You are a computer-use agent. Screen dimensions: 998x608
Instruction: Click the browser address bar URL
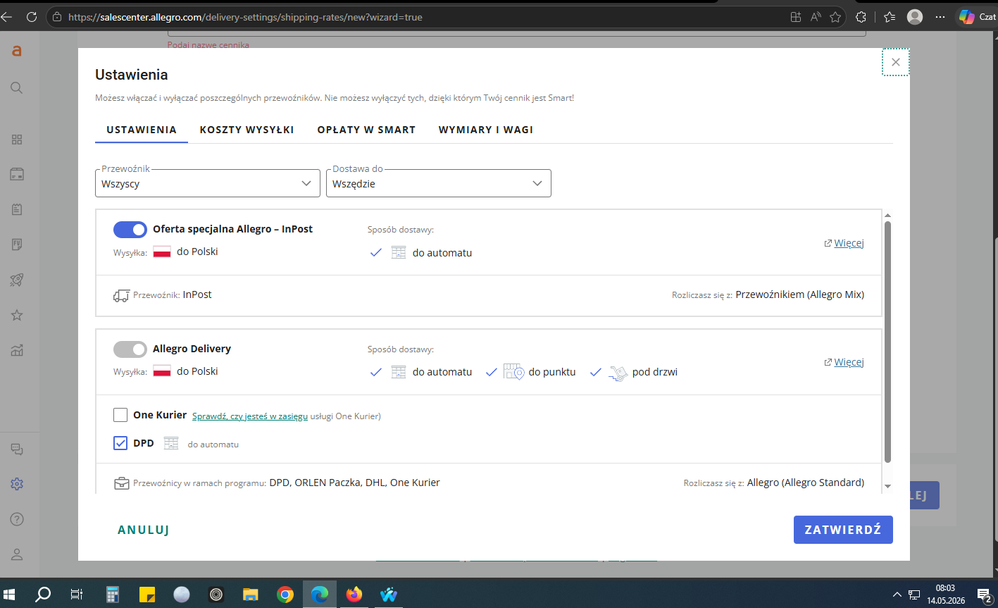pyautogui.click(x=245, y=17)
